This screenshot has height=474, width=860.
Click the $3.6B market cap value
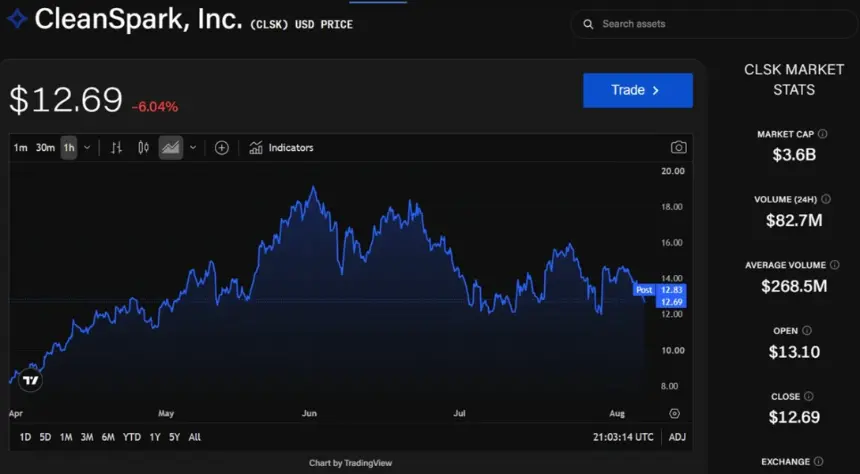coord(794,155)
